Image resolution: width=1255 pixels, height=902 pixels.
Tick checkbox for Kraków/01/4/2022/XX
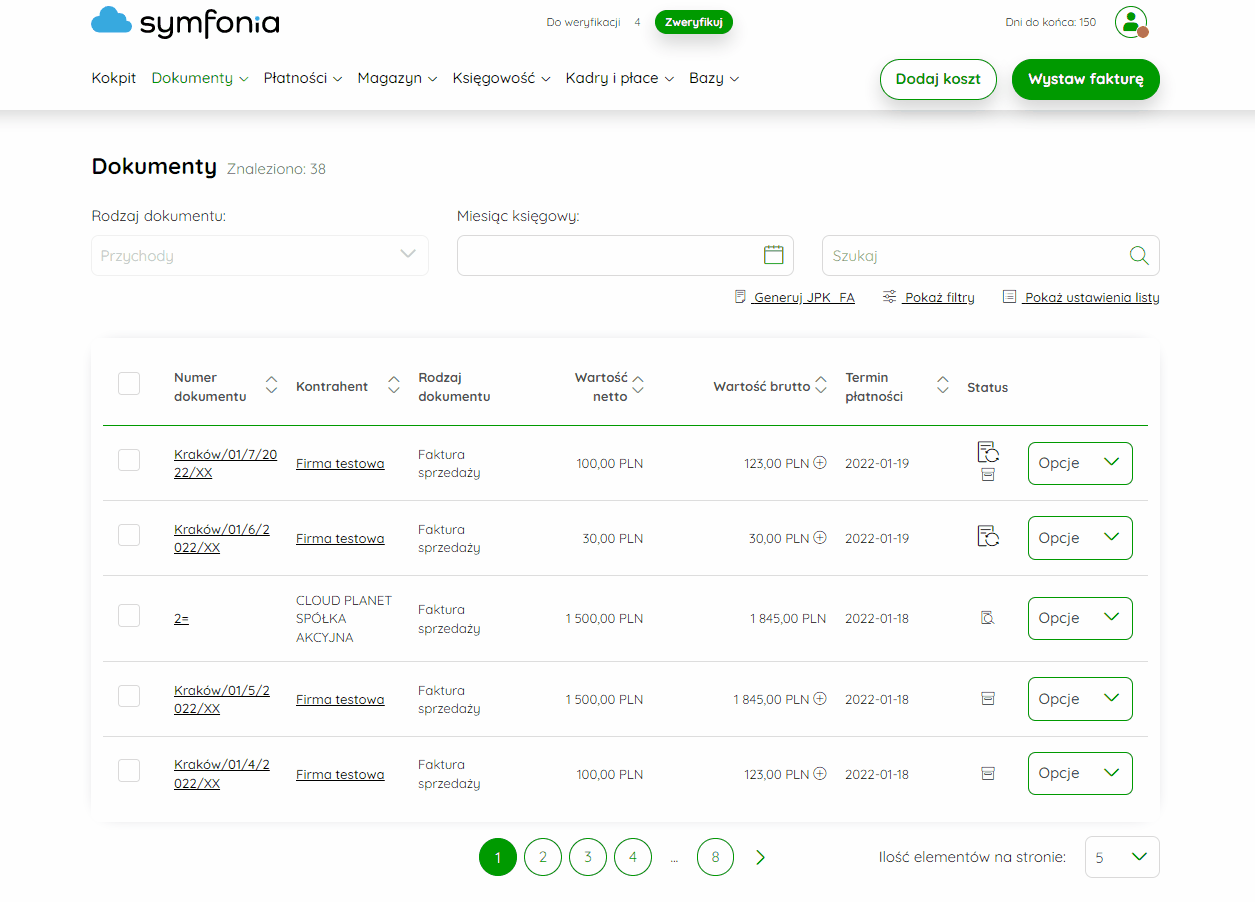pos(129,770)
